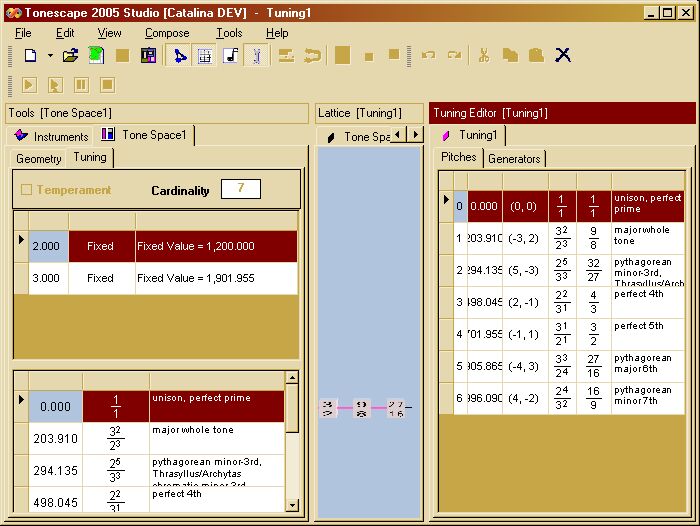The height and width of the screenshot is (526, 700).
Task: Select the tuning fork tool icon
Action: (x=257, y=56)
